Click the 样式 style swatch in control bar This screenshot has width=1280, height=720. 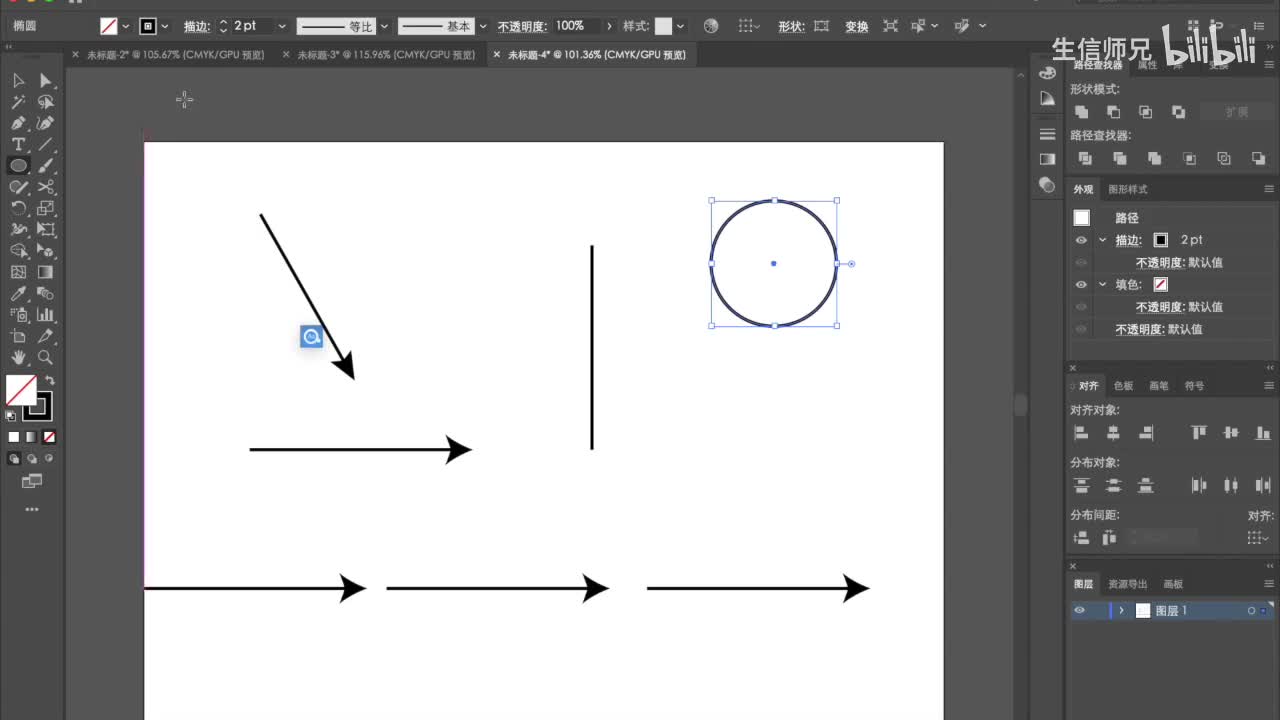pyautogui.click(x=663, y=26)
